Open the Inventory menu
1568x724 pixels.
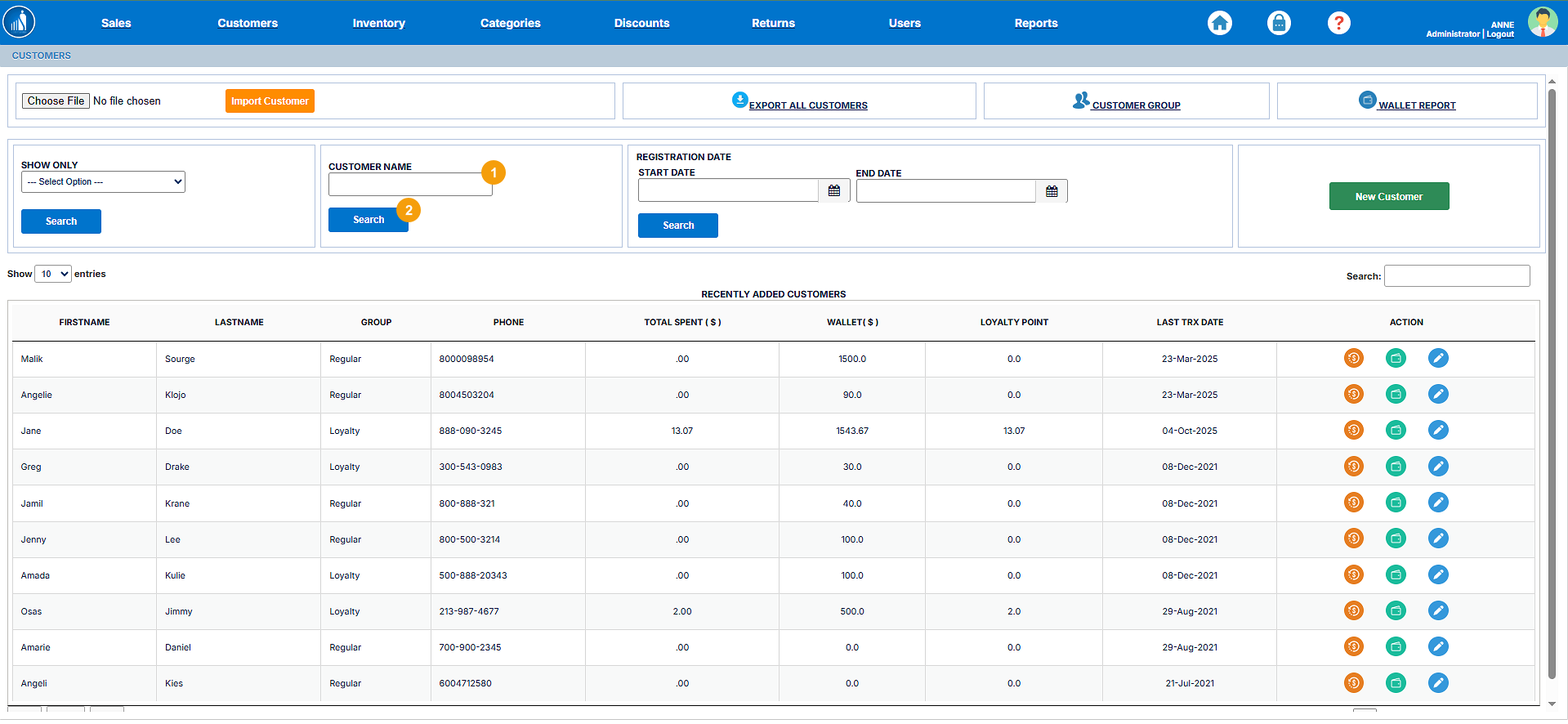378,23
